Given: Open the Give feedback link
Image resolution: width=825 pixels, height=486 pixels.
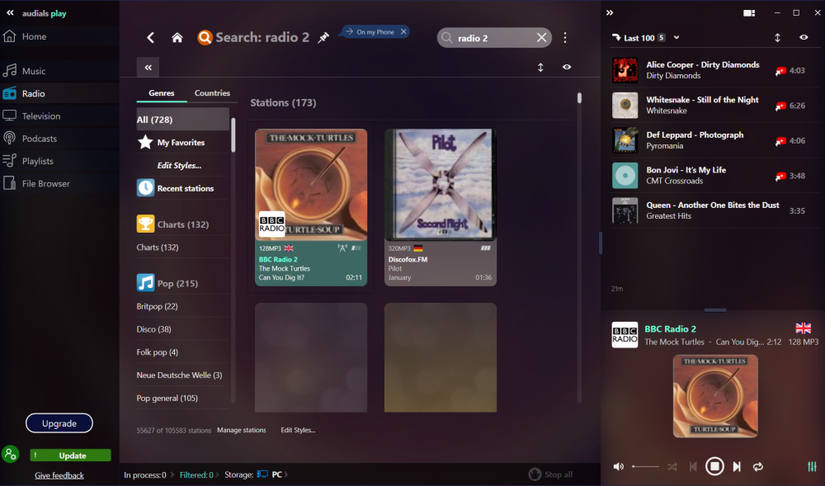Looking at the screenshot, I should pyautogui.click(x=59, y=475).
